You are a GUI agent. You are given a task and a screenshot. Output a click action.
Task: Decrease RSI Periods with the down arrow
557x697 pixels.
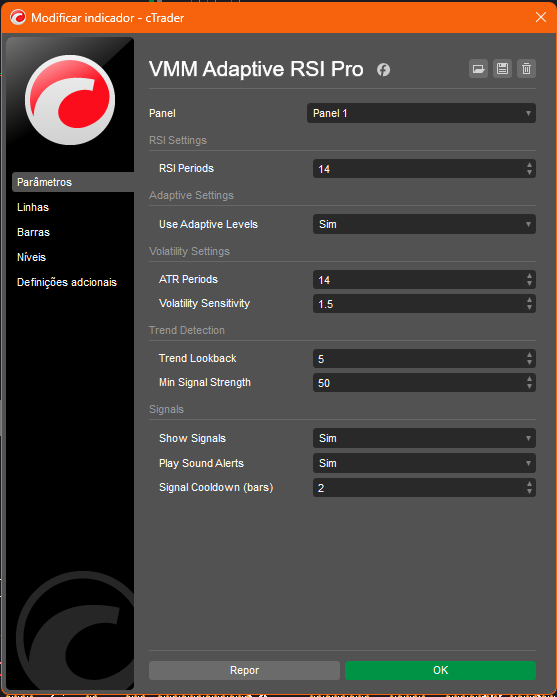coord(529,172)
